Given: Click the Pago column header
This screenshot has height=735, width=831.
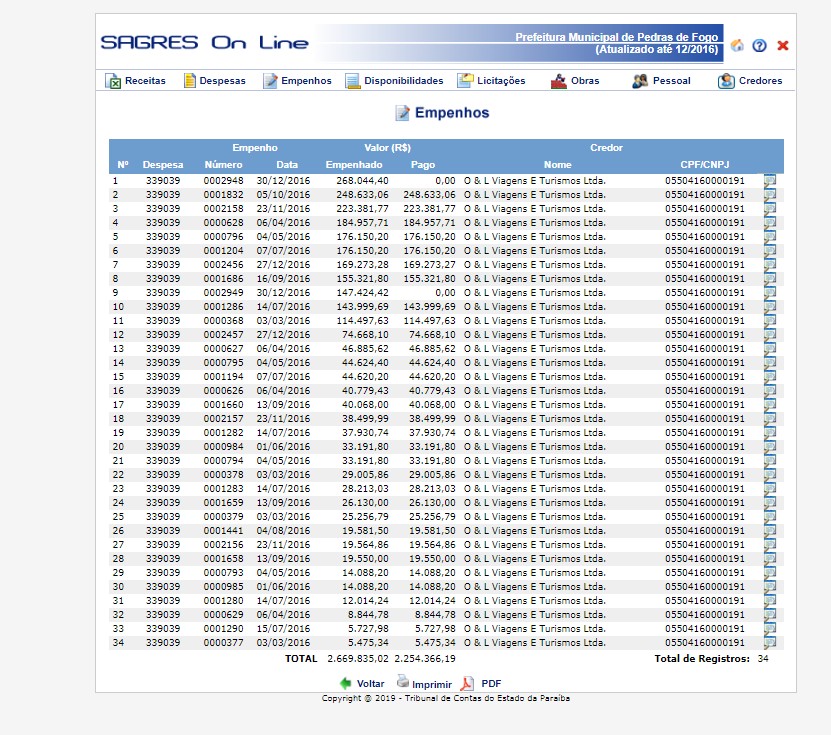Looking at the screenshot, I should 423,165.
